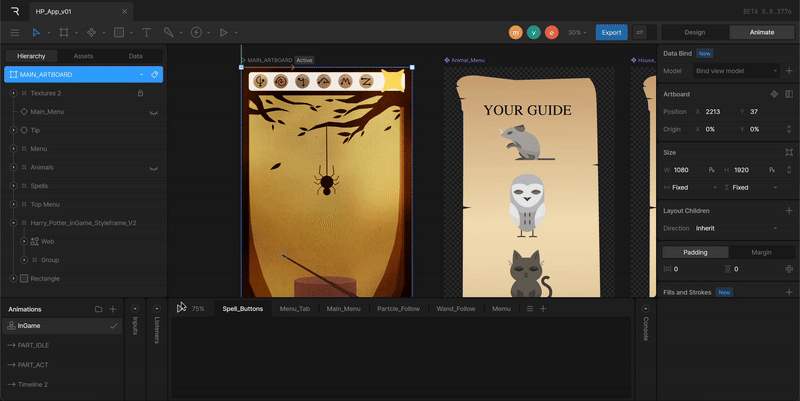Click the Artboard layout columns icon

pos(789,94)
